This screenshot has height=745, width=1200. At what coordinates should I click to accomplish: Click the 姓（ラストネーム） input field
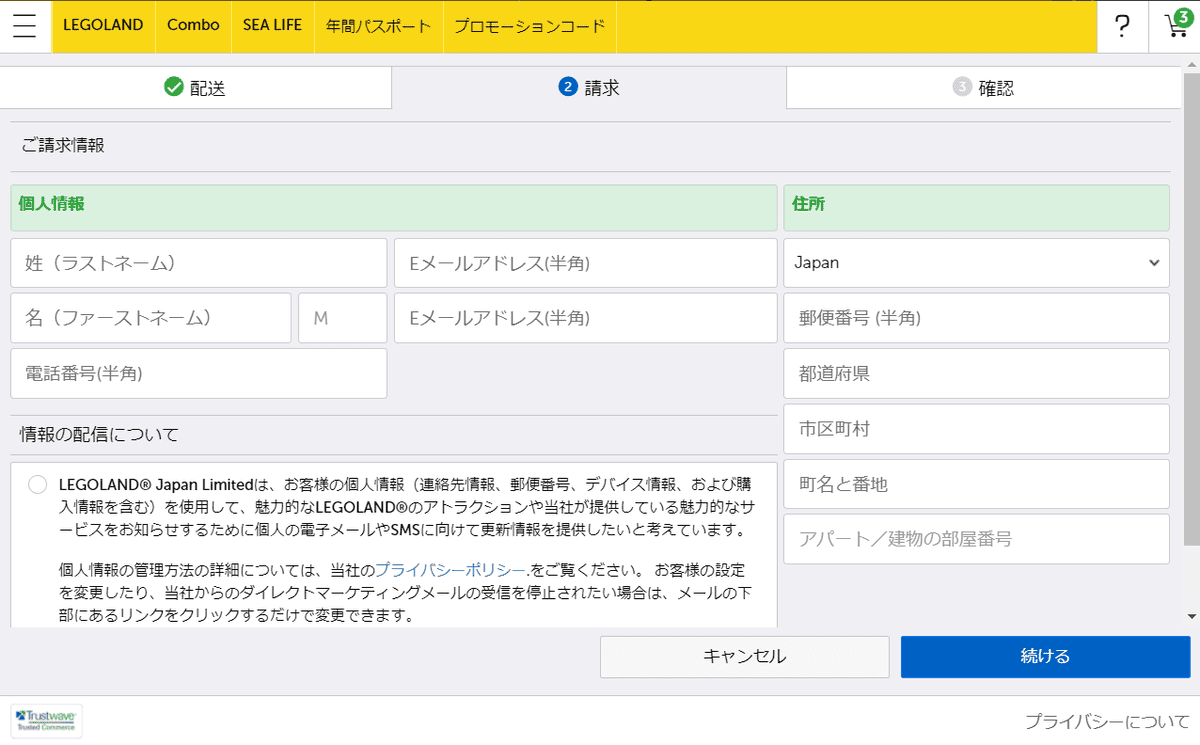point(198,263)
